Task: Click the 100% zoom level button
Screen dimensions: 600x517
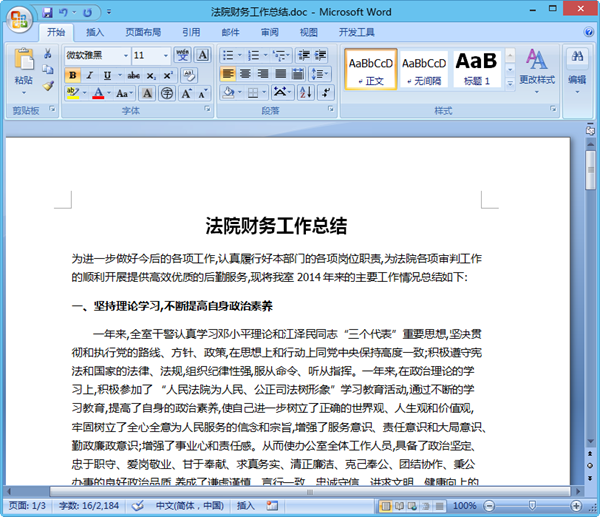Action: click(465, 506)
